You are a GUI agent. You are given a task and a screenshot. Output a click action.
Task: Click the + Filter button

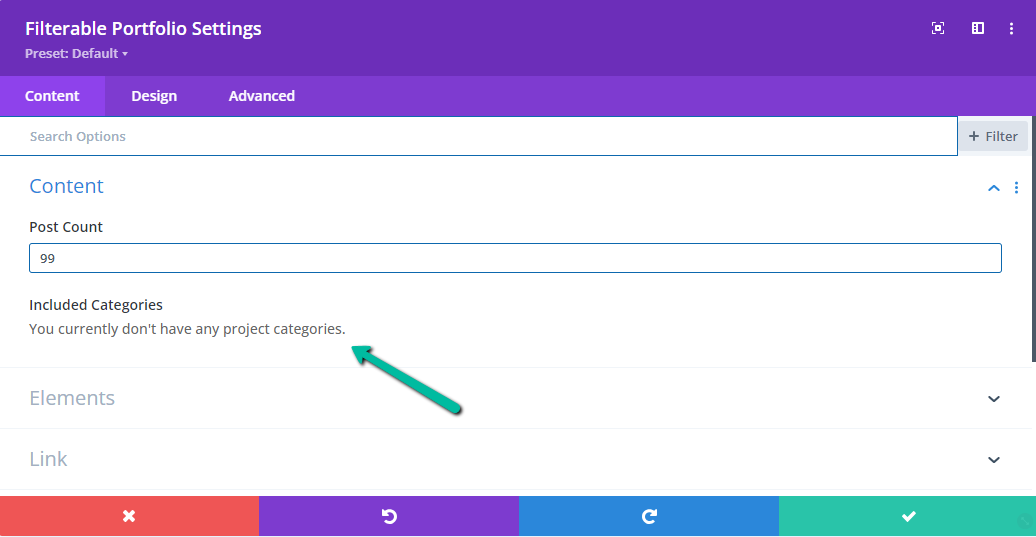click(x=993, y=136)
